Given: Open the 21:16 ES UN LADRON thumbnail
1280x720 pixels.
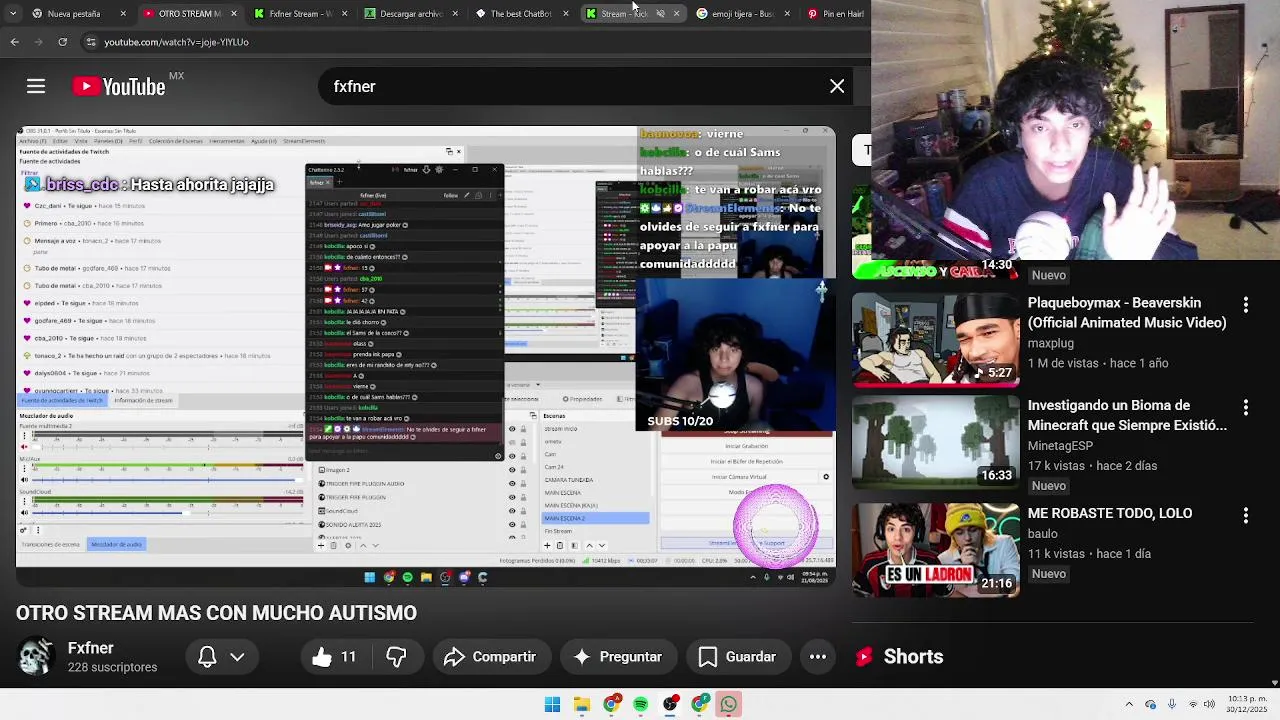Looking at the screenshot, I should (936, 550).
